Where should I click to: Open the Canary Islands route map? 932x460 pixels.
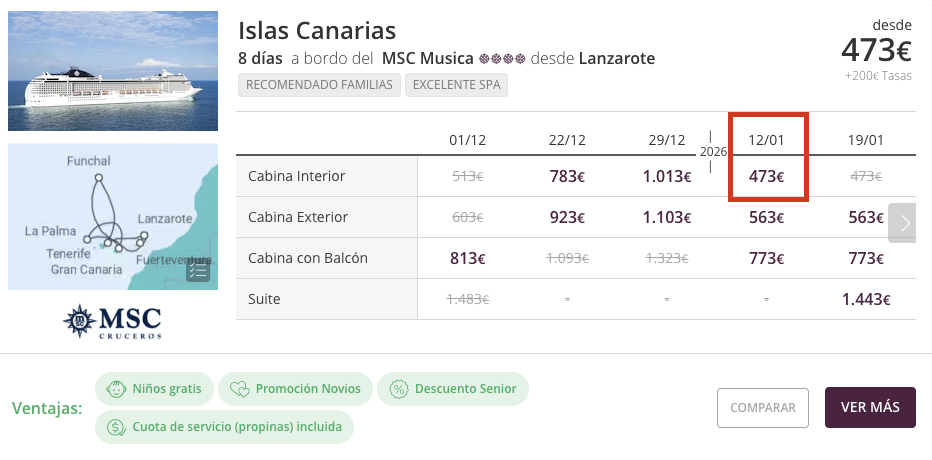point(113,216)
